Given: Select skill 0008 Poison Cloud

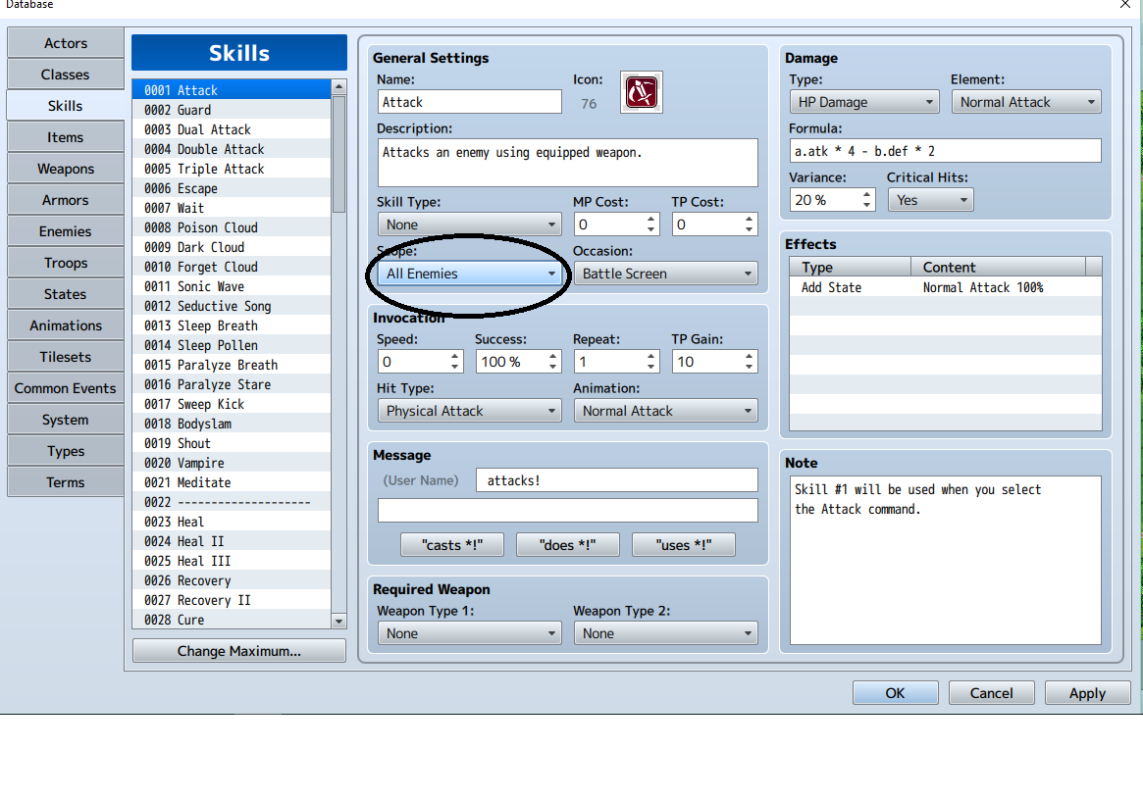Looking at the screenshot, I should (x=231, y=228).
